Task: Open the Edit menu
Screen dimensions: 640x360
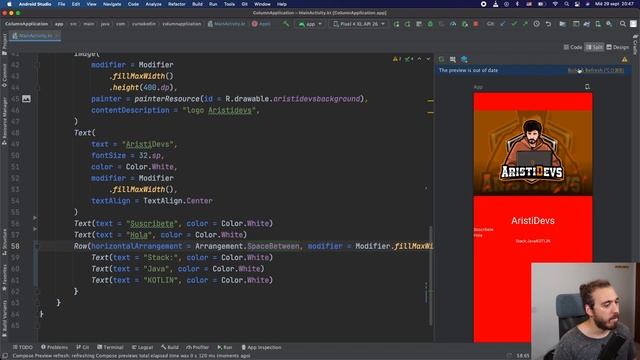Action: [76, 4]
